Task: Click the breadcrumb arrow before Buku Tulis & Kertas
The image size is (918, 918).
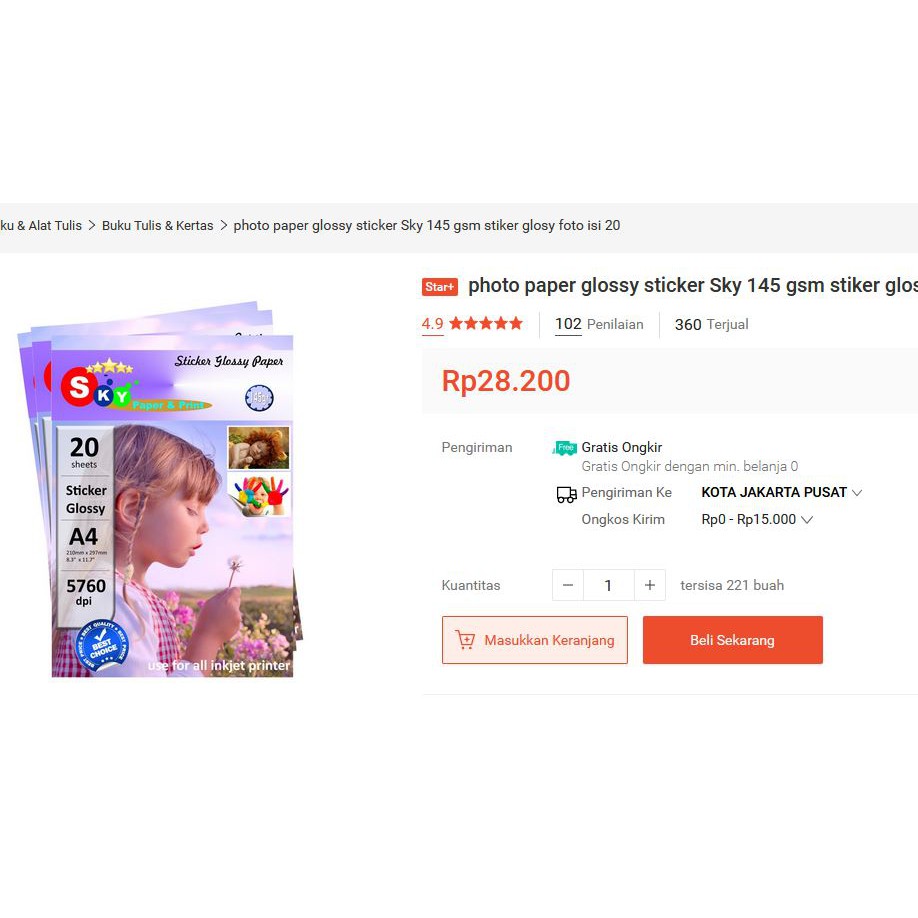Action: click(x=92, y=225)
